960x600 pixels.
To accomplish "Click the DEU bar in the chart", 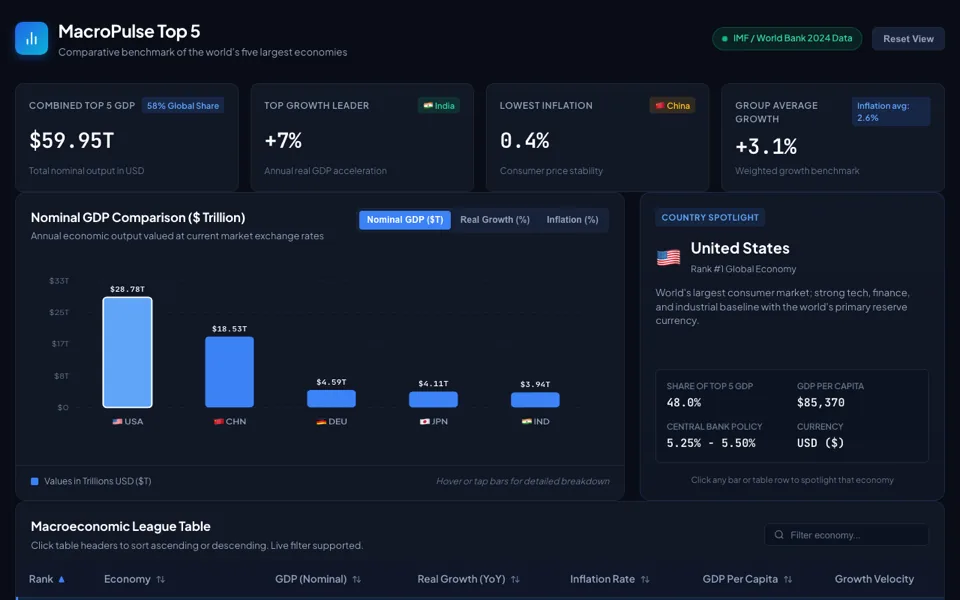I will (331, 399).
